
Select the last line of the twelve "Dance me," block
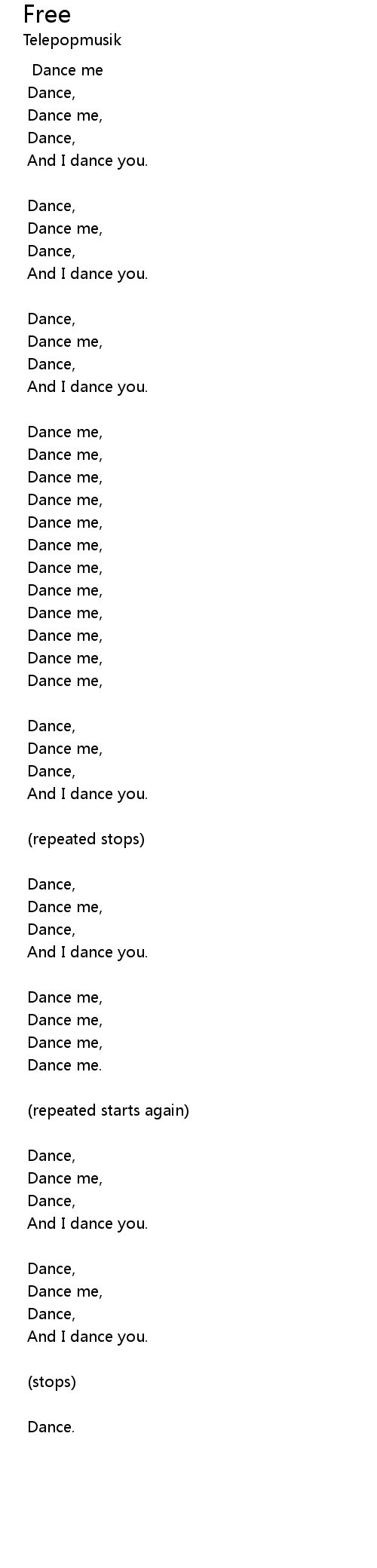[x=65, y=681]
